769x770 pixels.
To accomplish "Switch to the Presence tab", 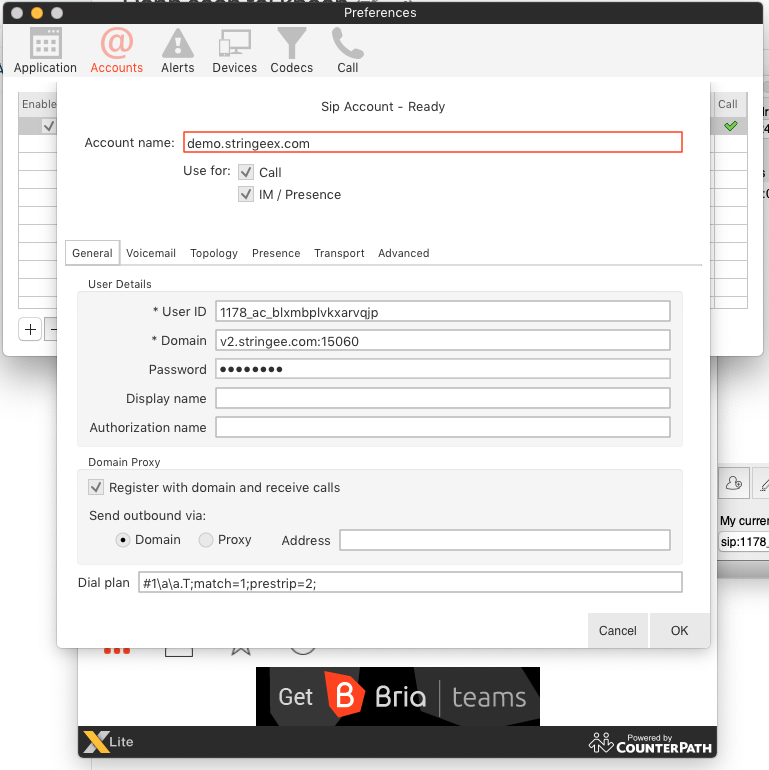I will (x=276, y=253).
